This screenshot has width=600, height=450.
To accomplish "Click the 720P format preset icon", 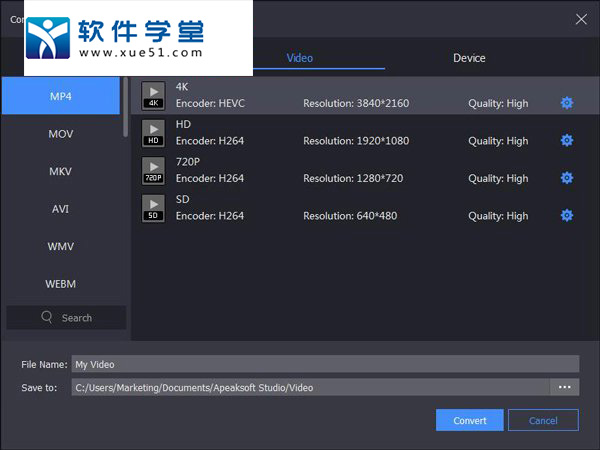I will 153,170.
